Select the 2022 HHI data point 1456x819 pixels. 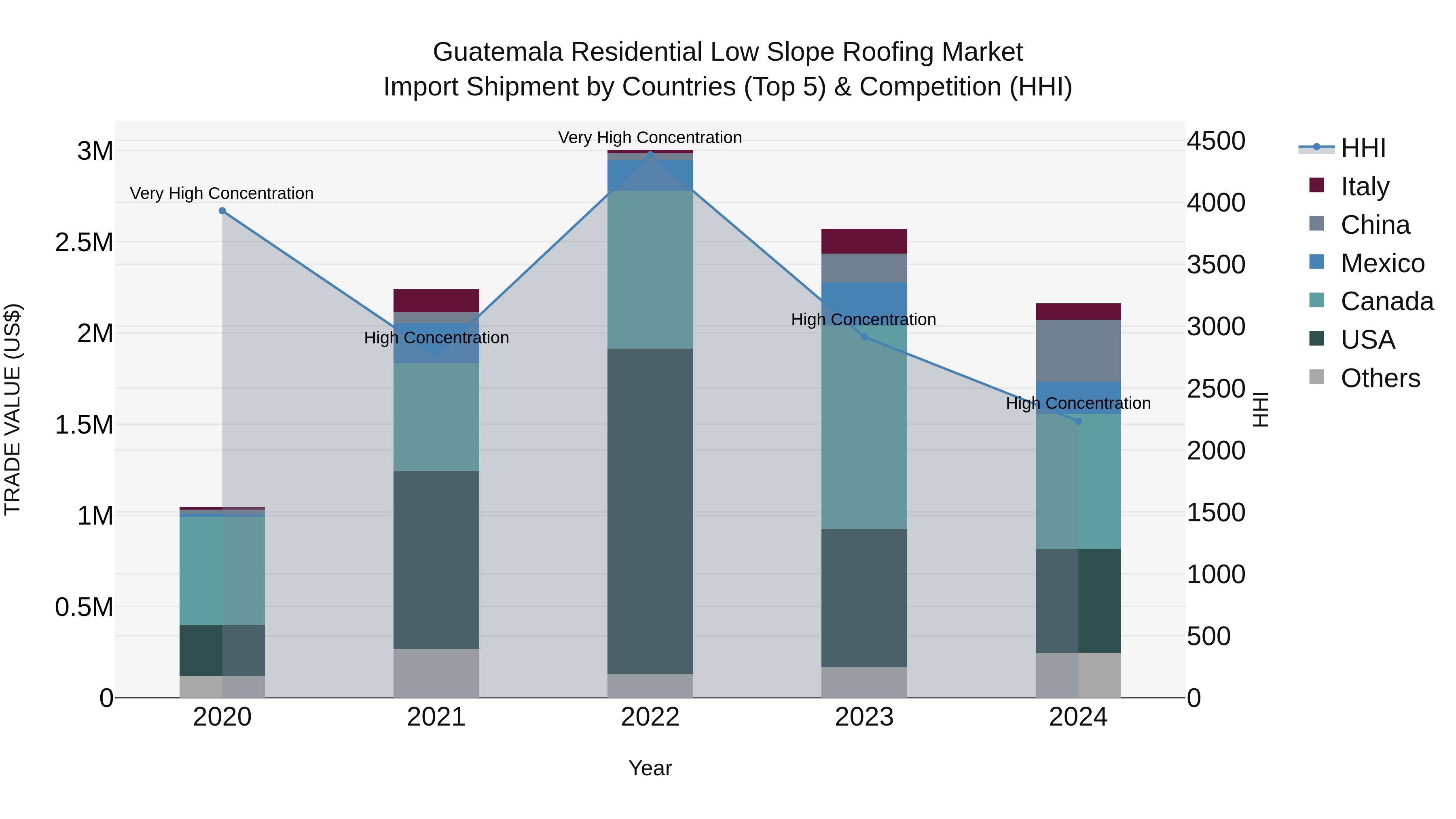pyautogui.click(x=650, y=154)
